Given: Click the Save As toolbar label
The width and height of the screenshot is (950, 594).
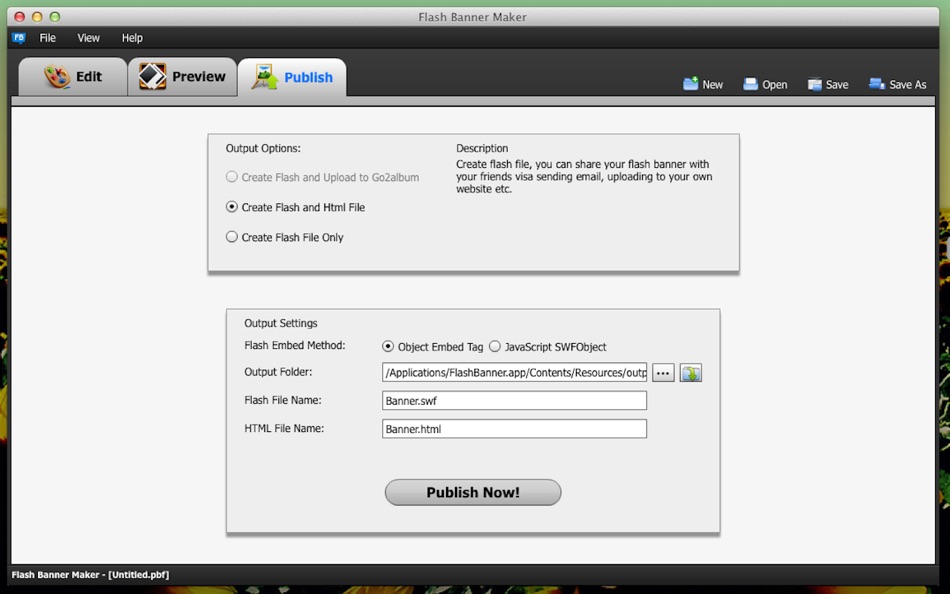Looking at the screenshot, I should coord(908,85).
